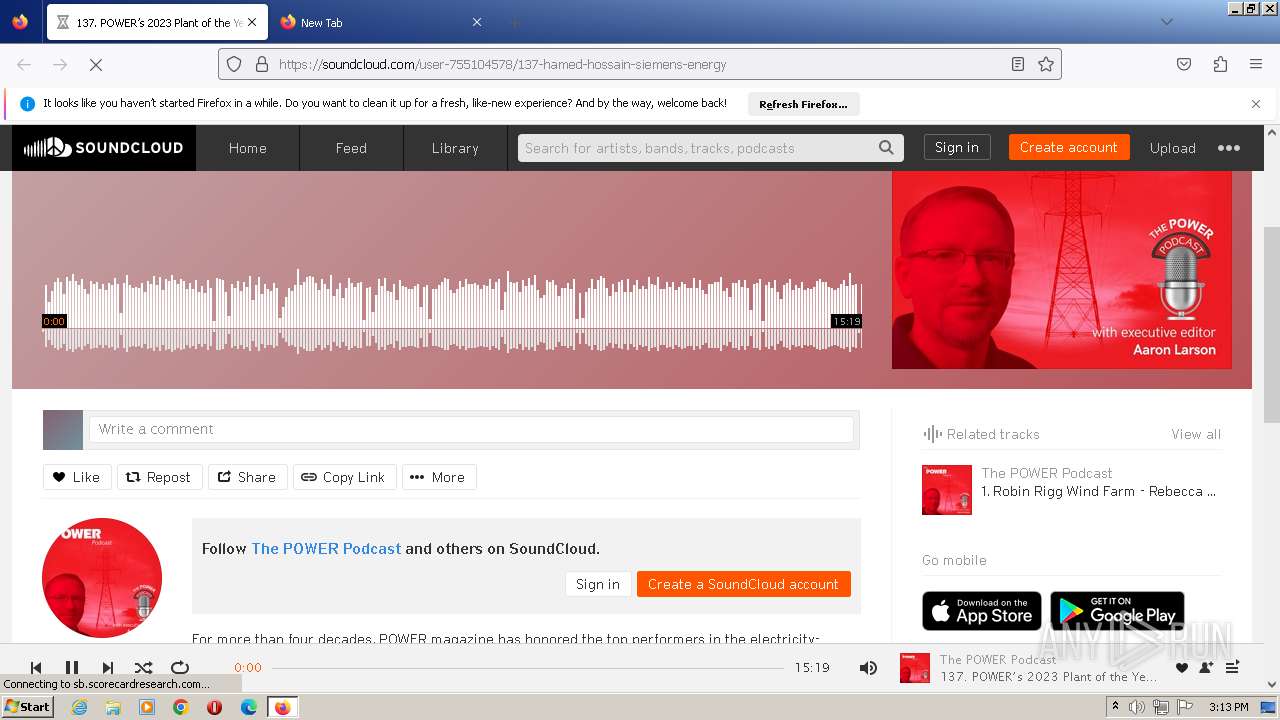The width and height of the screenshot is (1280, 720).
Task: Click the SoundCloud logo
Action: pos(104,148)
